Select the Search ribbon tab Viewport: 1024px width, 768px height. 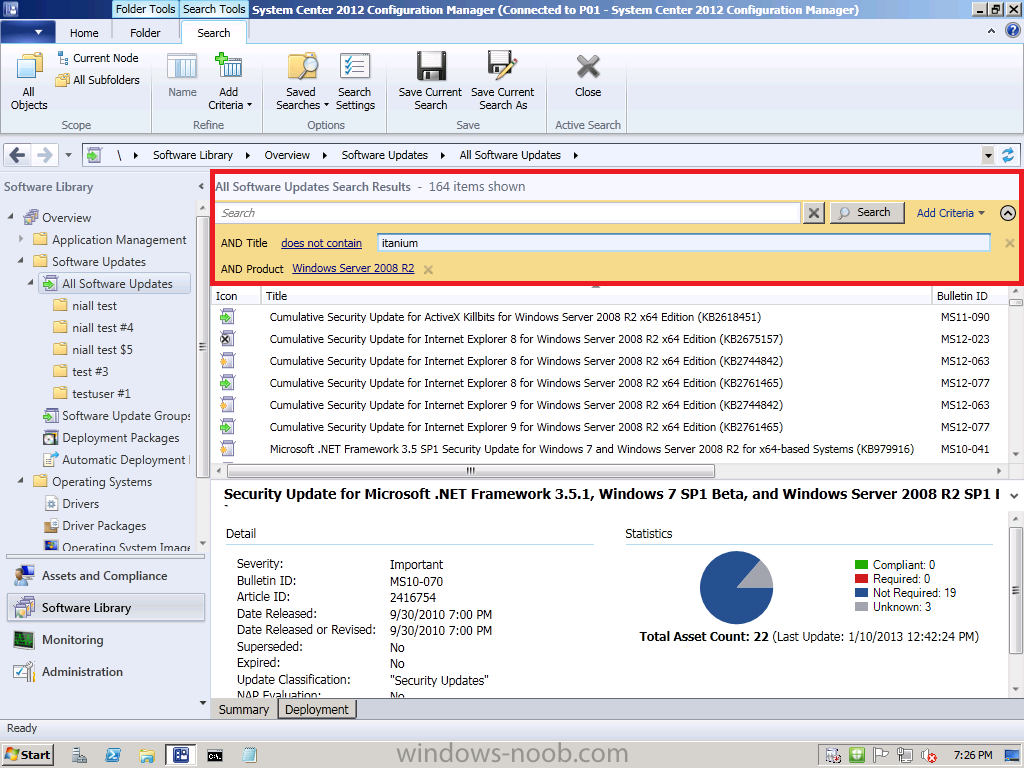[x=214, y=33]
